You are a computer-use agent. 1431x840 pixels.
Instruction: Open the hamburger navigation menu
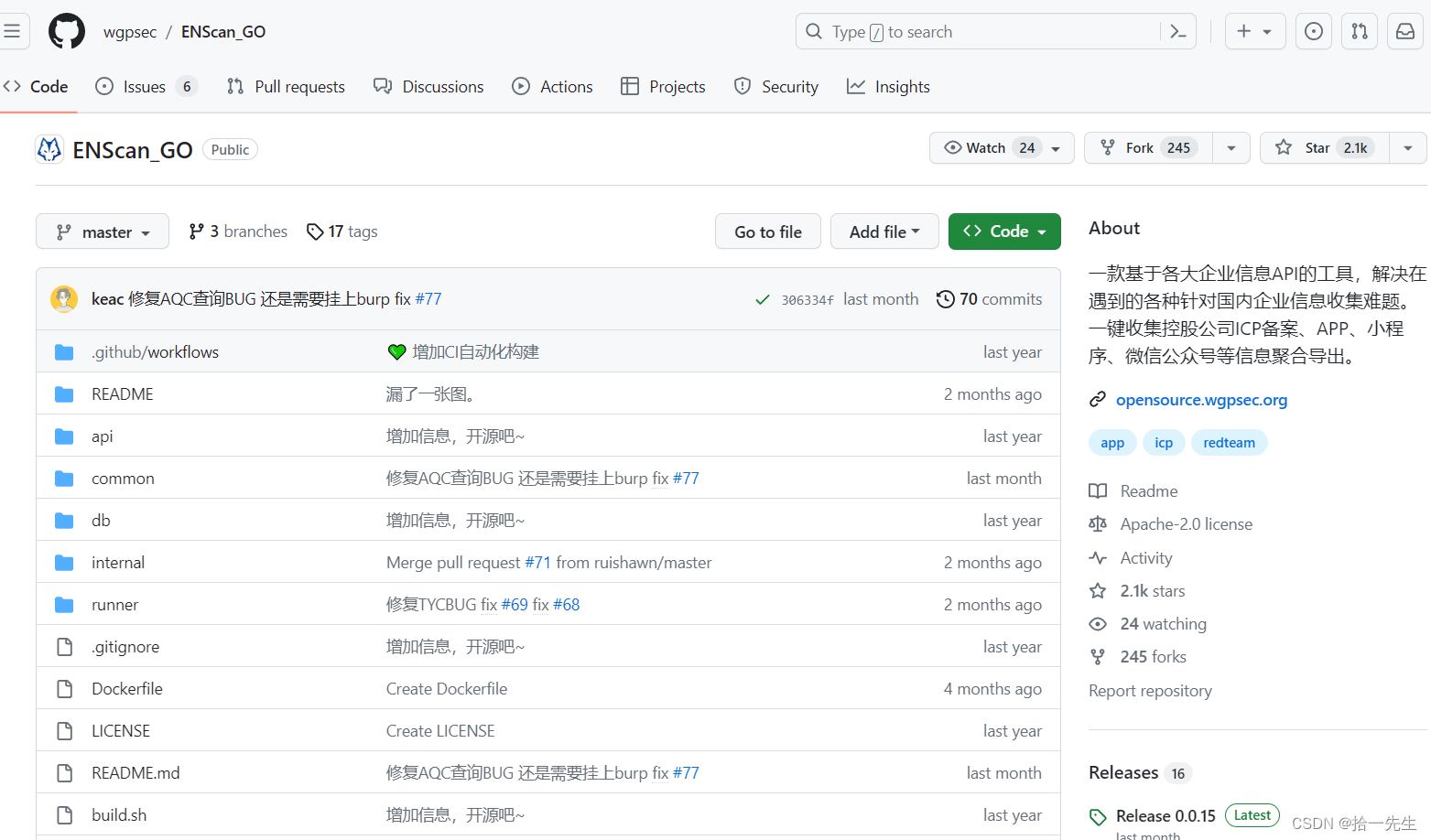12,31
